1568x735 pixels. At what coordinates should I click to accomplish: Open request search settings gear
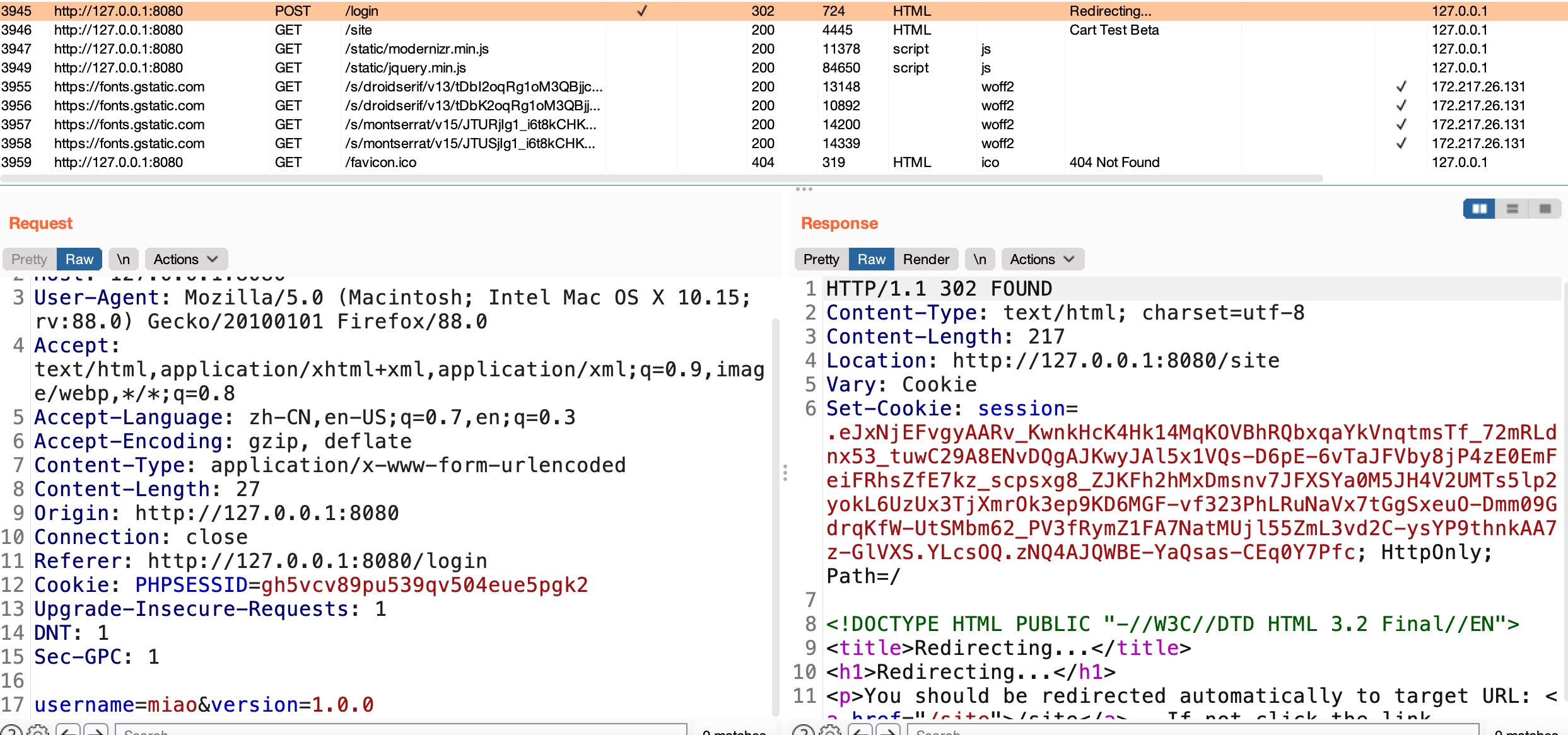pyautogui.click(x=38, y=731)
